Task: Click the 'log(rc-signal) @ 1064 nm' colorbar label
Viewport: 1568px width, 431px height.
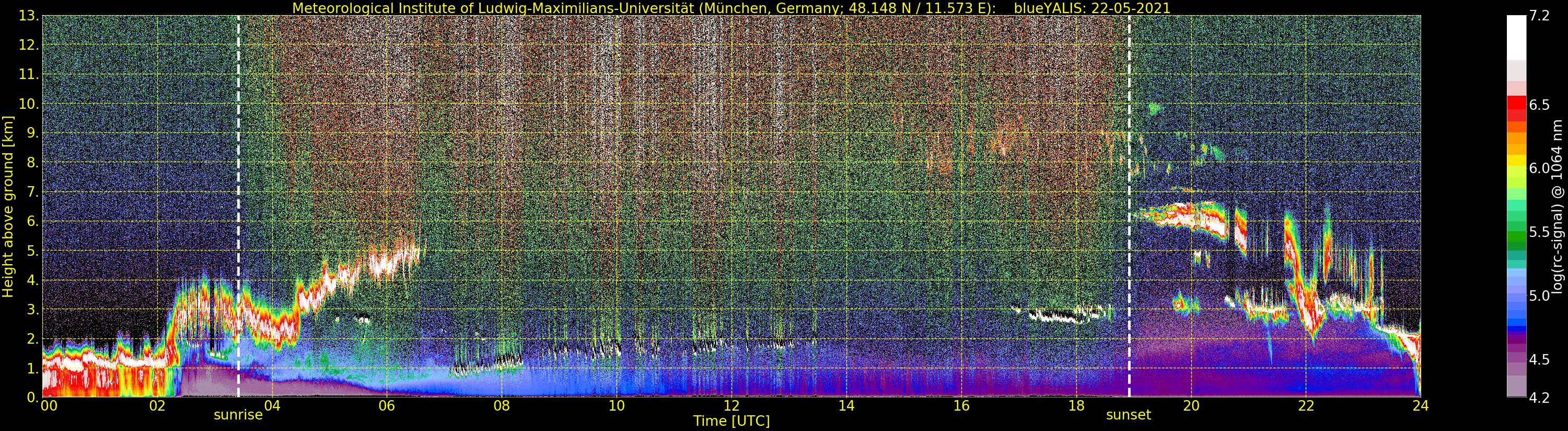Action: 1556,206
